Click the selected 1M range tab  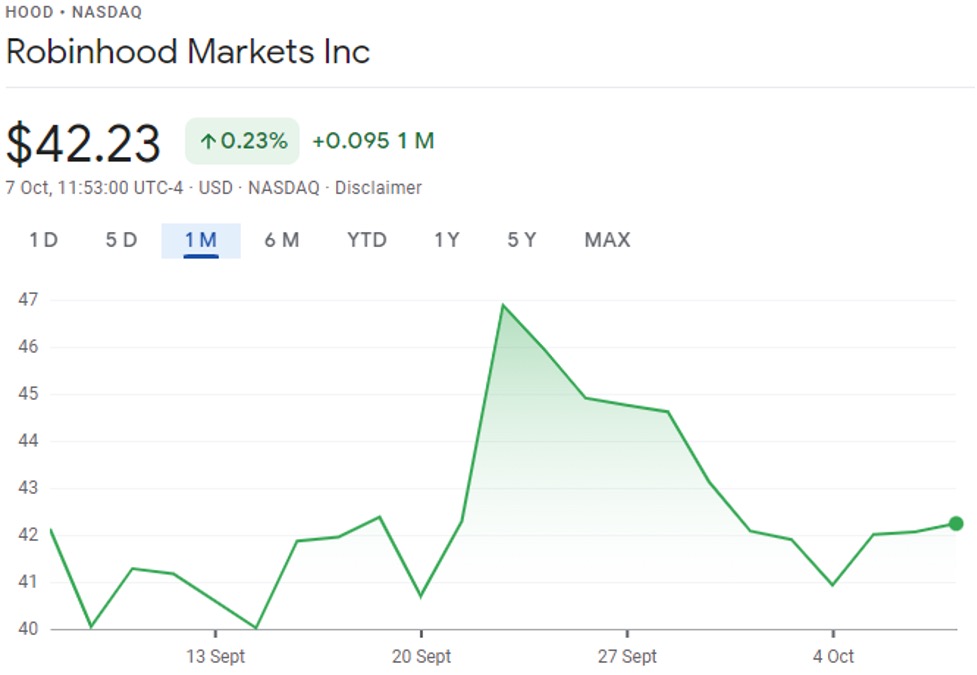coord(201,240)
